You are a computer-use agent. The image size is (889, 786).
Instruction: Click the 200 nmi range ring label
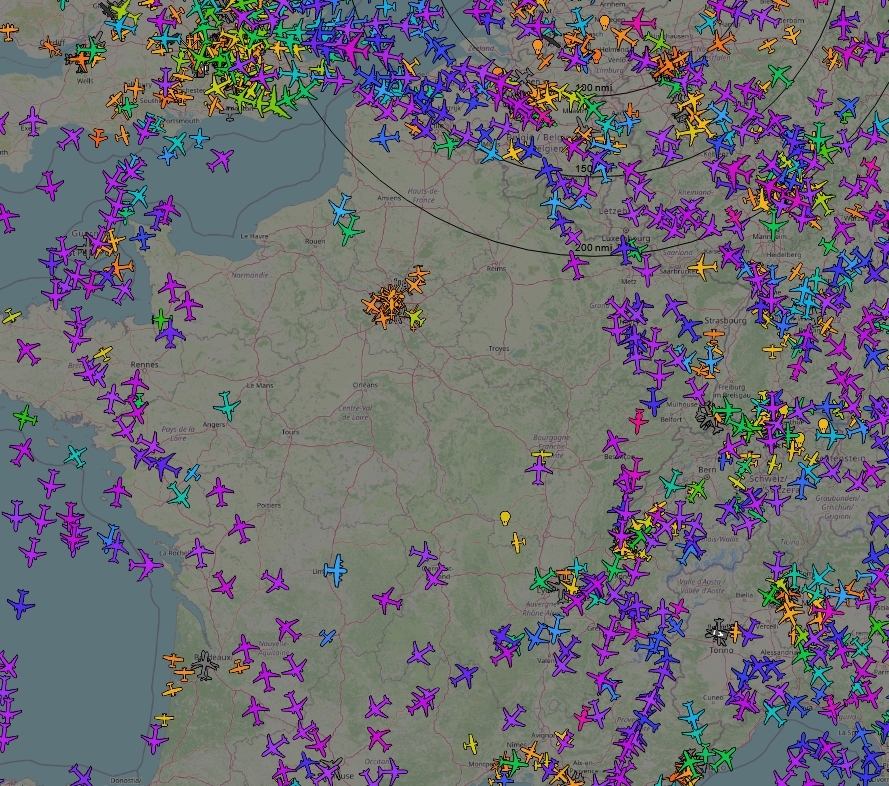(x=593, y=248)
